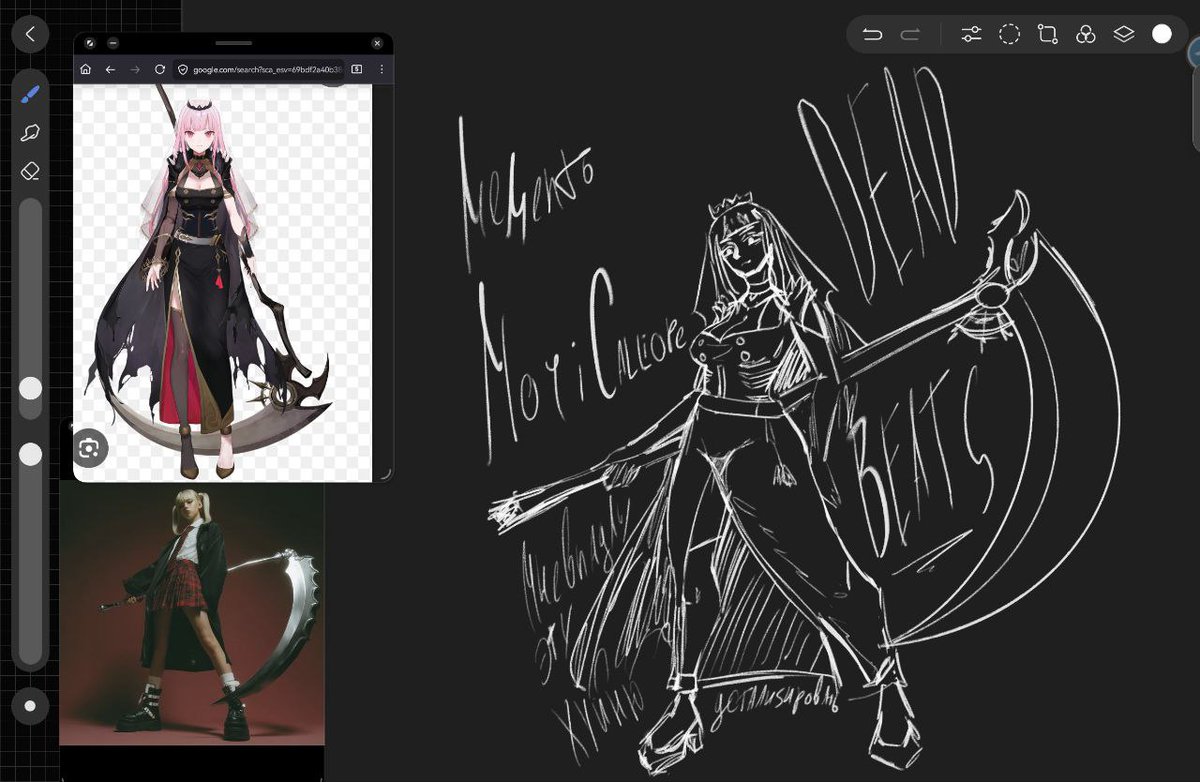This screenshot has height=782, width=1200.
Task: Open the adjustments panel with the sliders icon
Action: pos(970,33)
